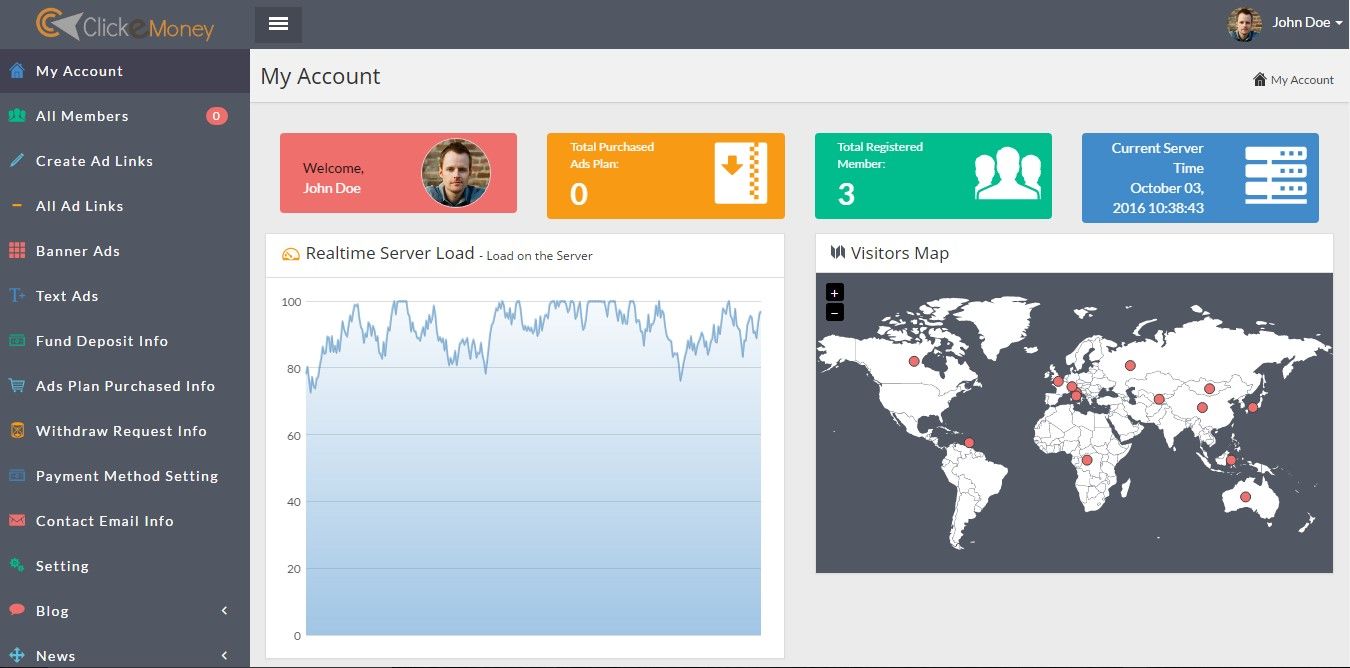1350x668 pixels.
Task: Click the 100 label on the chart axis
Action: coord(291,302)
